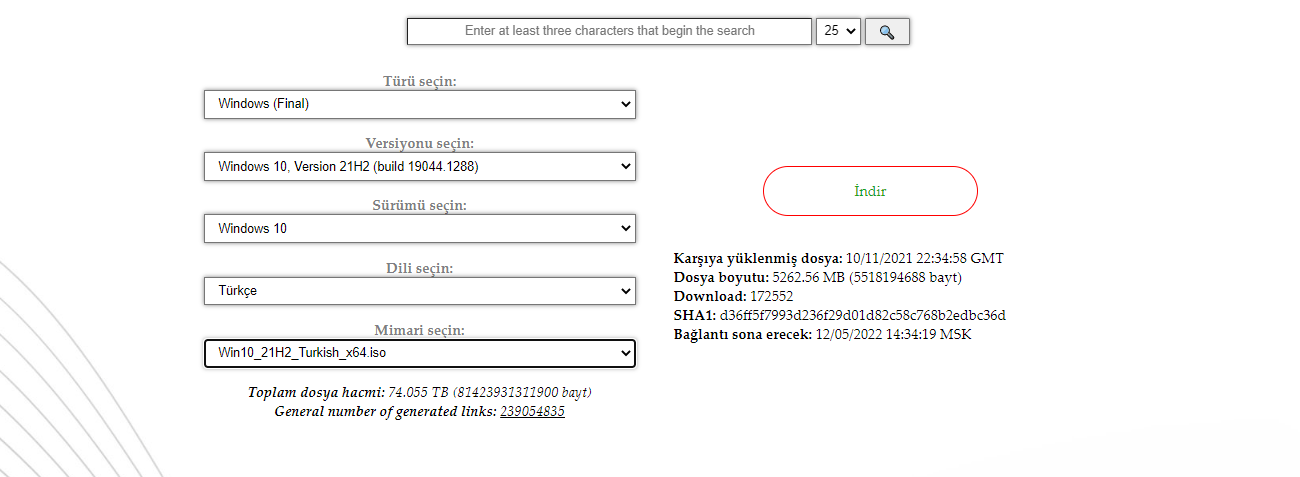
Task: Expand the Dili seçin dropdown (Türkçe)
Action: point(420,291)
